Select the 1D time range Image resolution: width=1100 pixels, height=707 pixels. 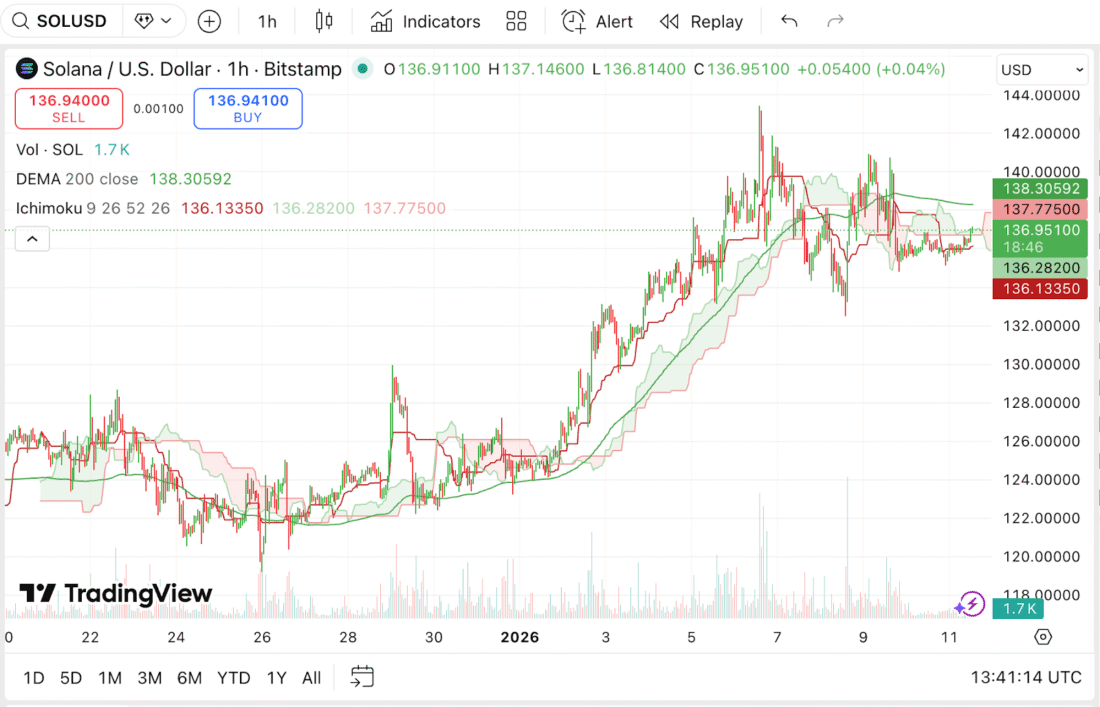coord(34,678)
